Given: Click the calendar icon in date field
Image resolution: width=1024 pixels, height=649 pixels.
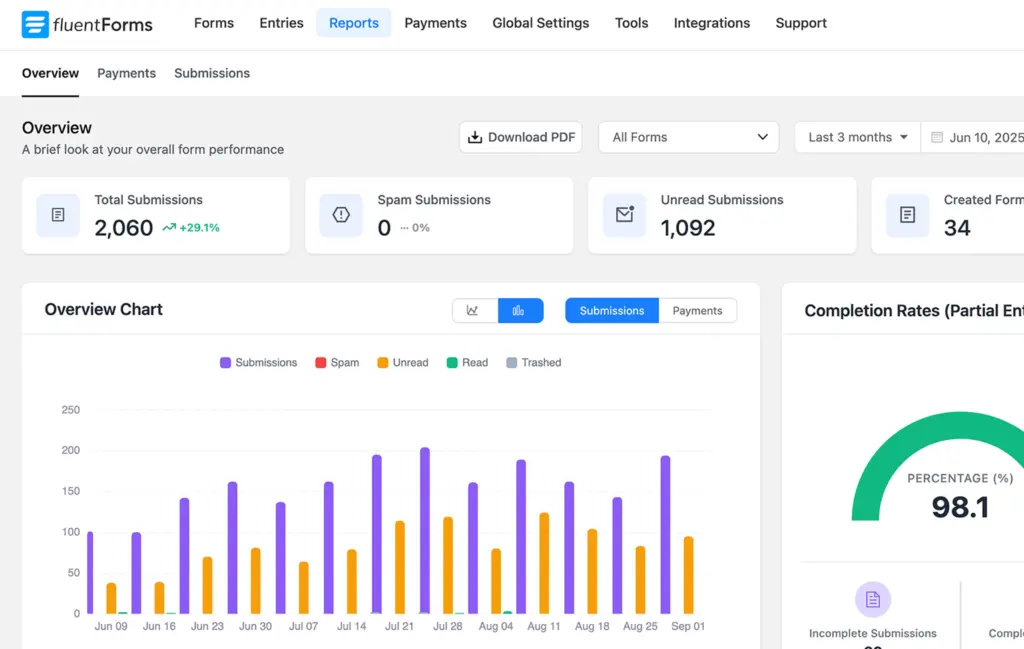Looking at the screenshot, I should [937, 138].
